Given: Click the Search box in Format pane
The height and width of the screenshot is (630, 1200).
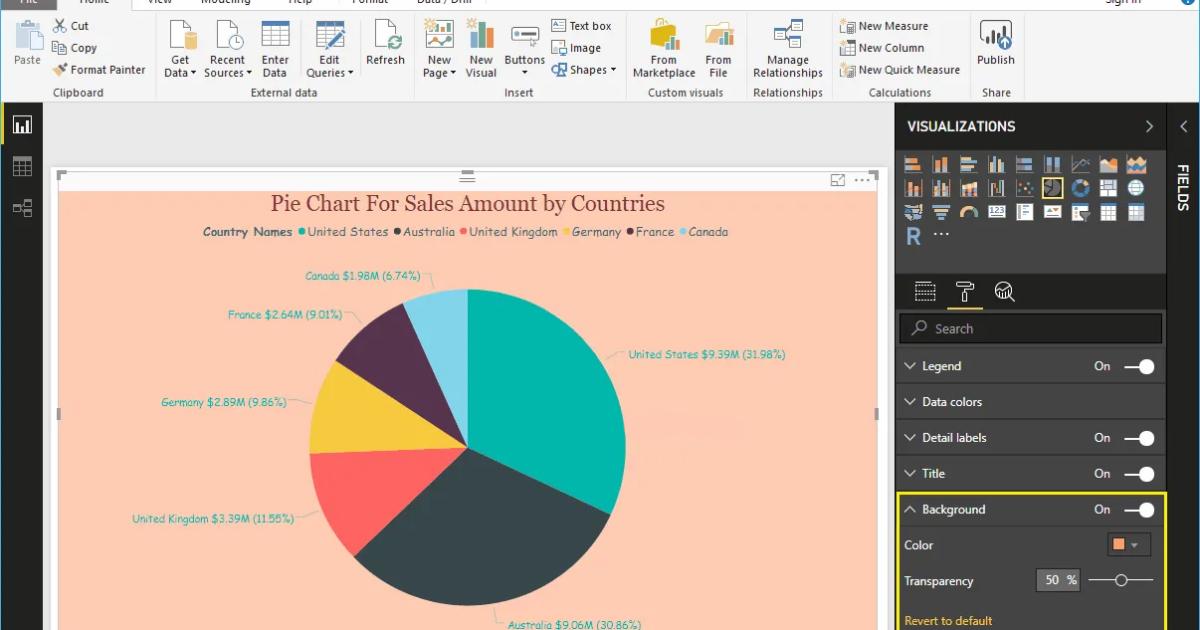Looking at the screenshot, I should (x=1030, y=328).
